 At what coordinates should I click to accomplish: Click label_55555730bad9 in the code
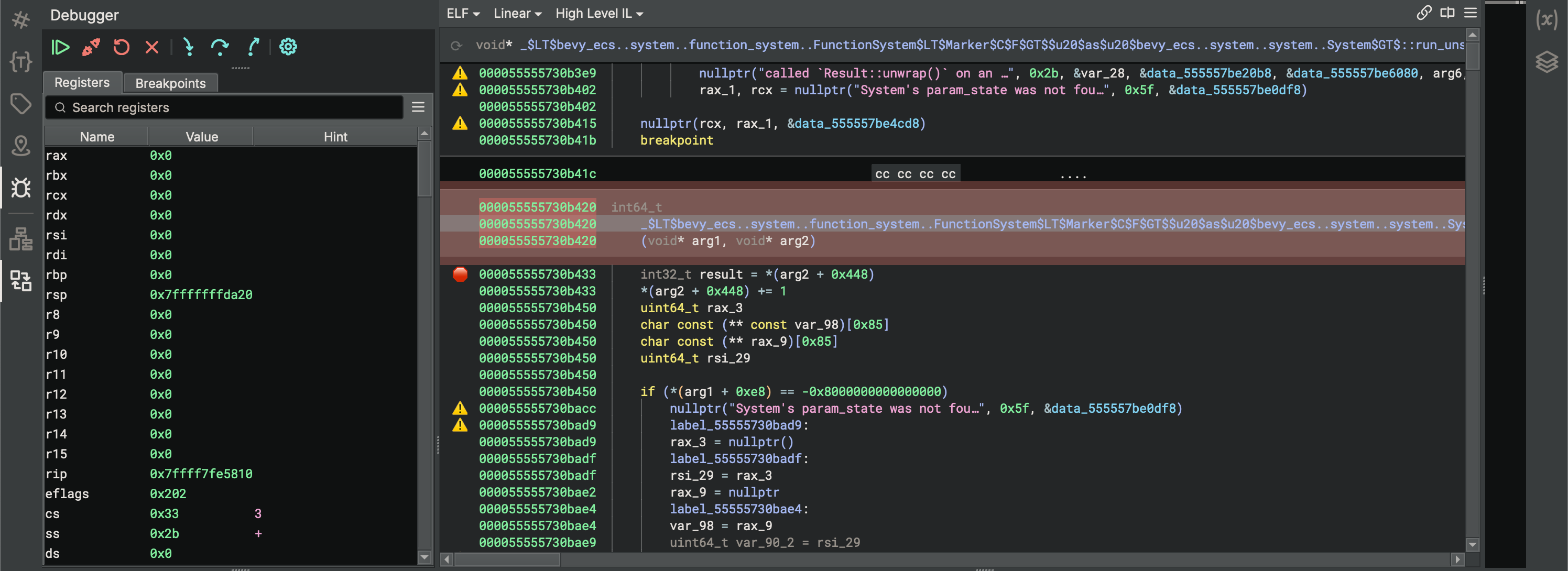735,425
